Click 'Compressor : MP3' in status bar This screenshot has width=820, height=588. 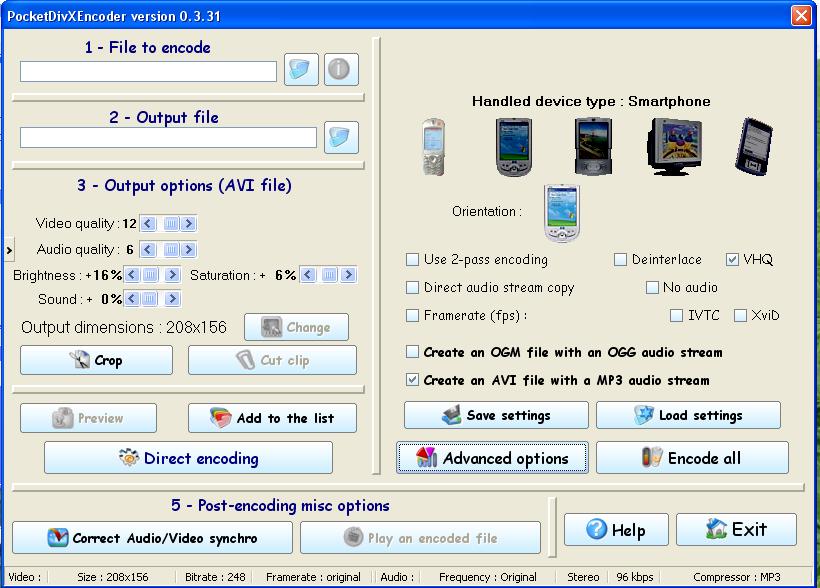pyautogui.click(x=736, y=577)
